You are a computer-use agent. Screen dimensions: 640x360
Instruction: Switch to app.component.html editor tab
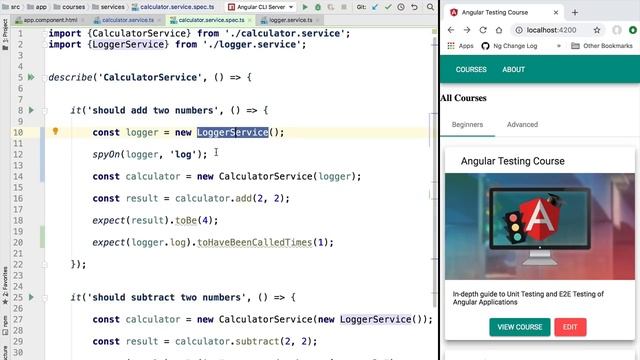pos(50,20)
